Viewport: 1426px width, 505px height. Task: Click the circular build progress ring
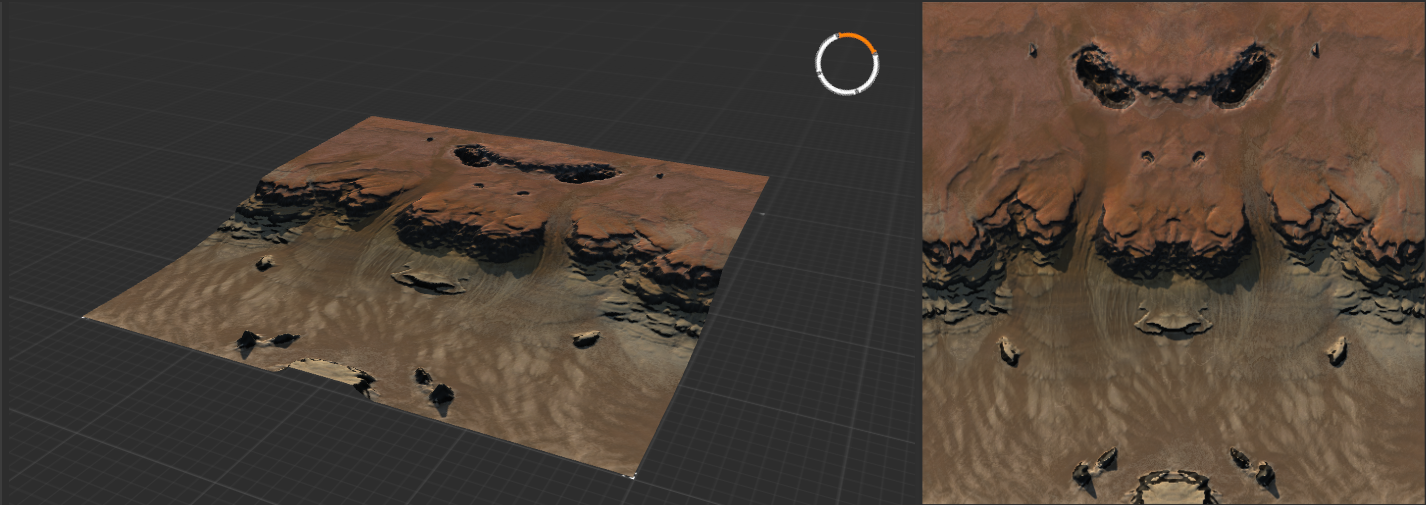[x=847, y=64]
